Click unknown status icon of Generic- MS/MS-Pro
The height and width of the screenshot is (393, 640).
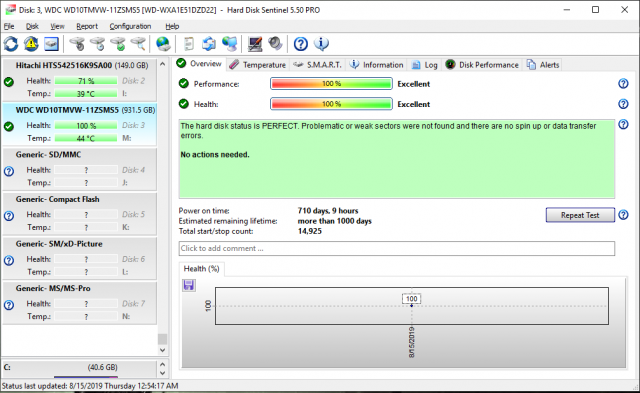click(x=9, y=305)
